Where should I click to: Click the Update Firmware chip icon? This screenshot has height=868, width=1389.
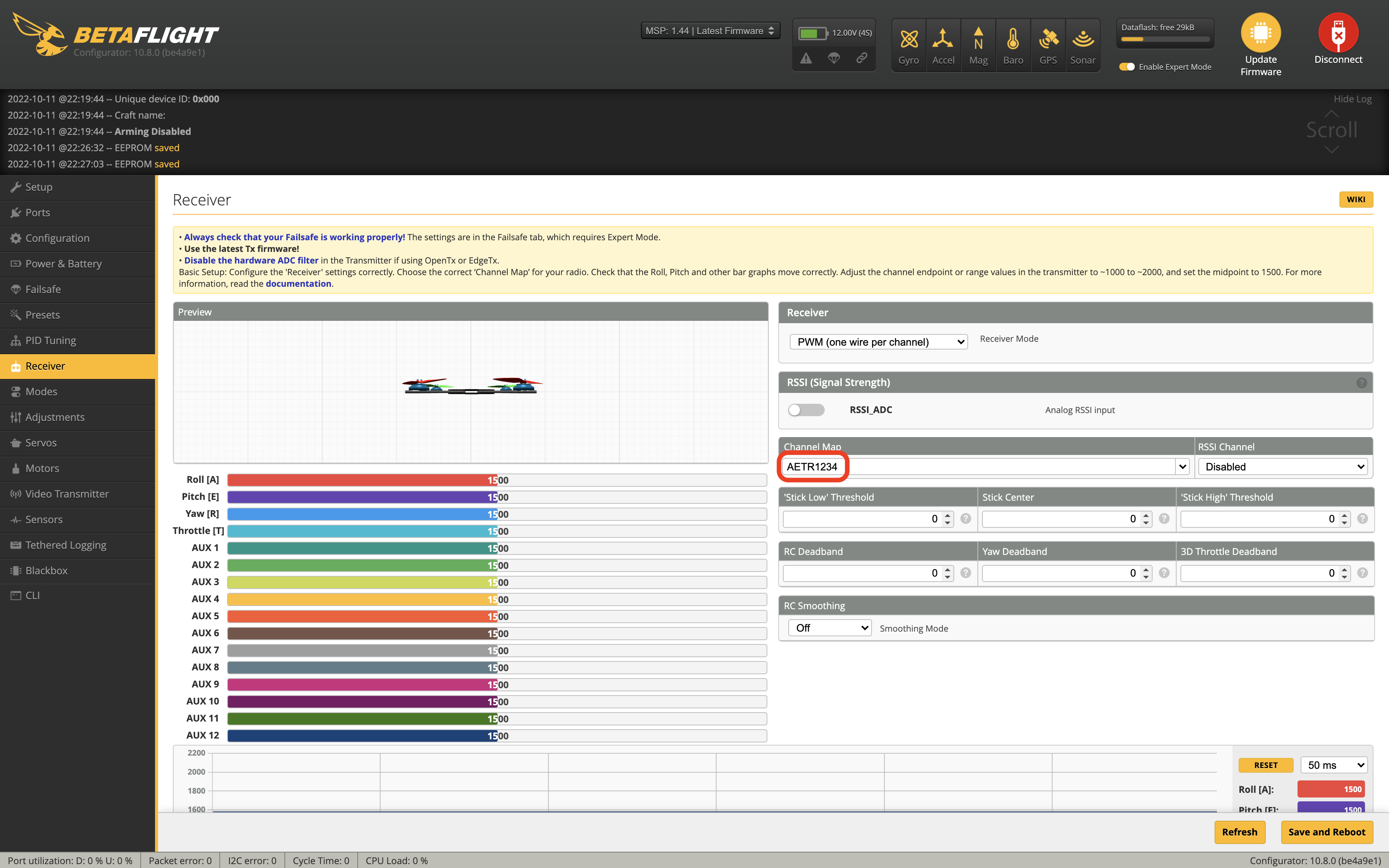click(1260, 33)
